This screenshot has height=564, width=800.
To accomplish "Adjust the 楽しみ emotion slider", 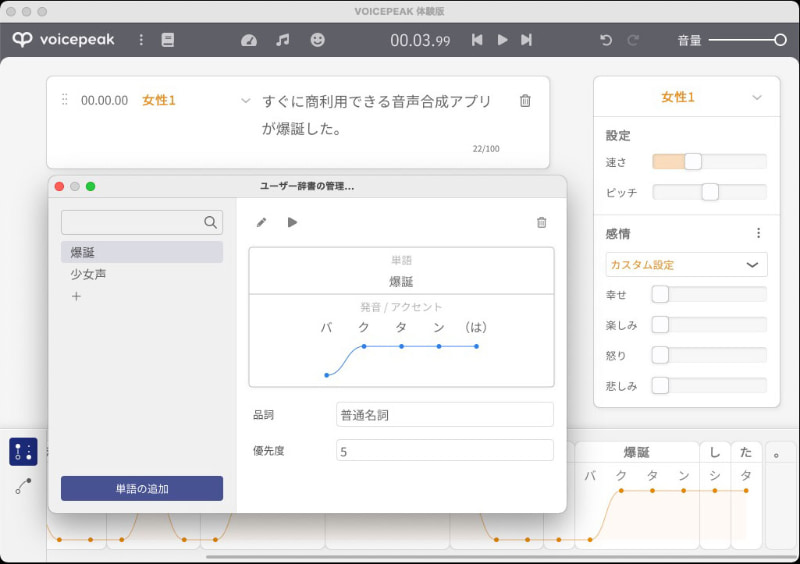I will coord(709,325).
